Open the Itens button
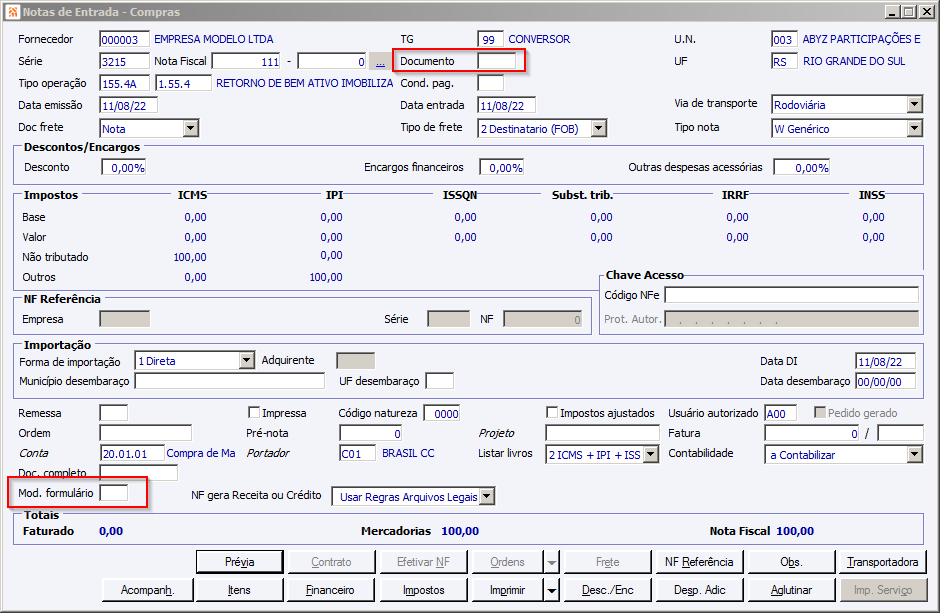The image size is (940, 613). tap(239, 590)
